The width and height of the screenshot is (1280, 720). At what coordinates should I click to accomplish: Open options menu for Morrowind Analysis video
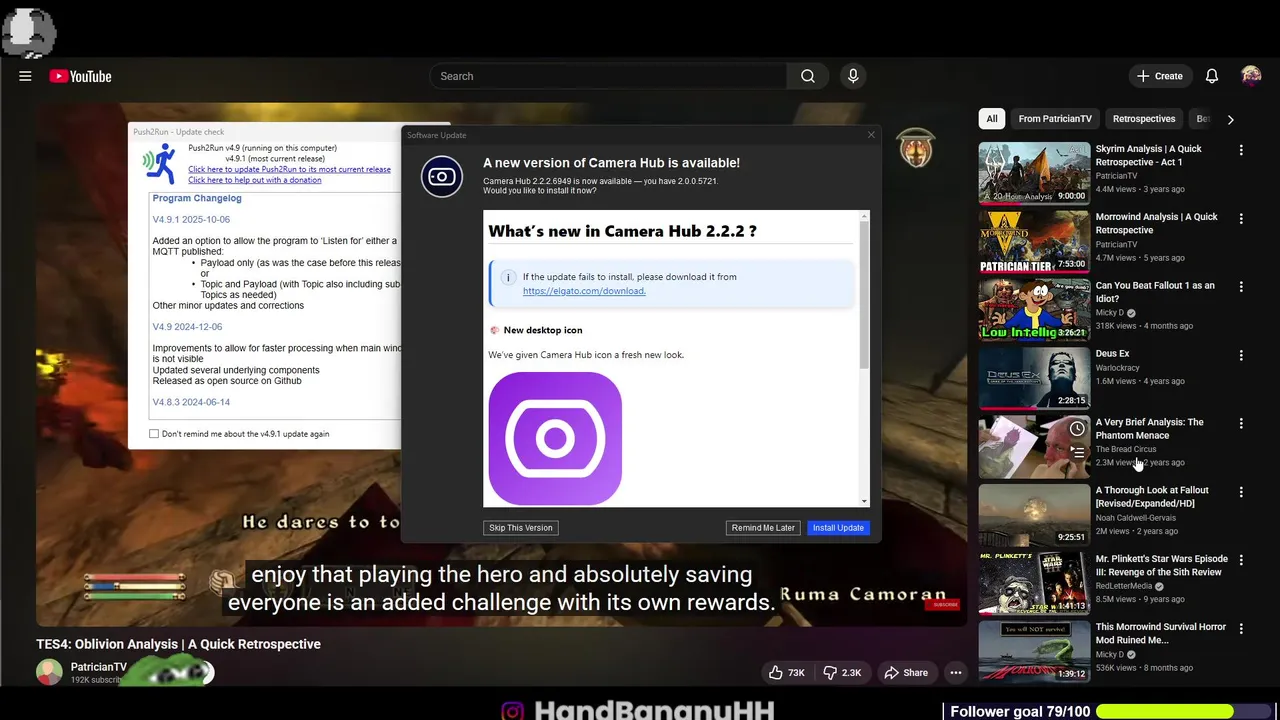tap(1241, 218)
